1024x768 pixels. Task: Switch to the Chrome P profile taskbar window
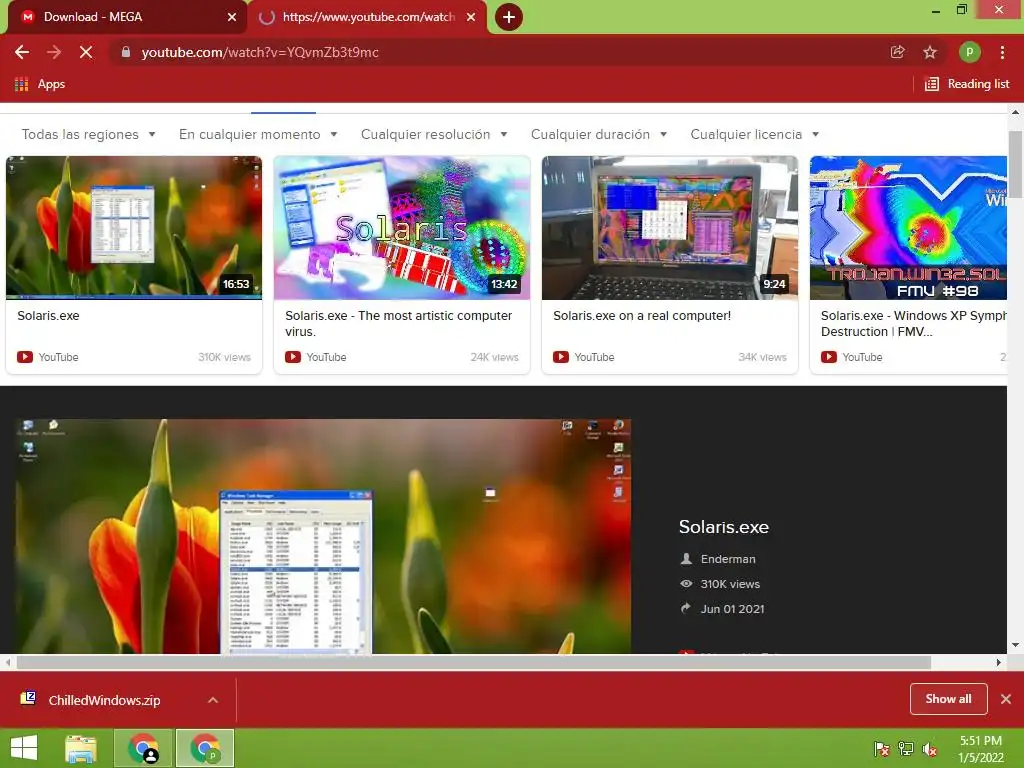205,748
